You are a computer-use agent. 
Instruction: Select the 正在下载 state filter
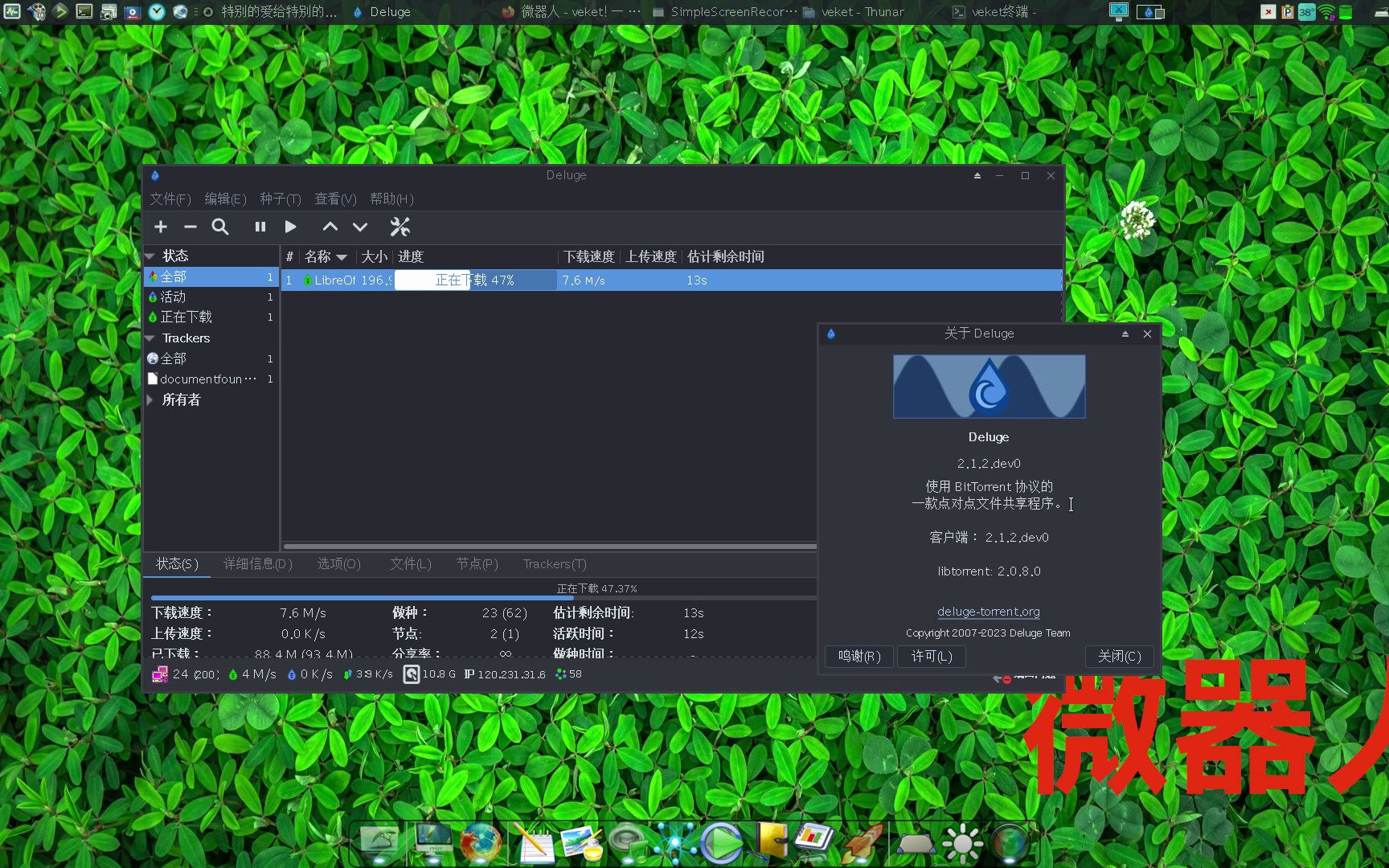pos(211,317)
